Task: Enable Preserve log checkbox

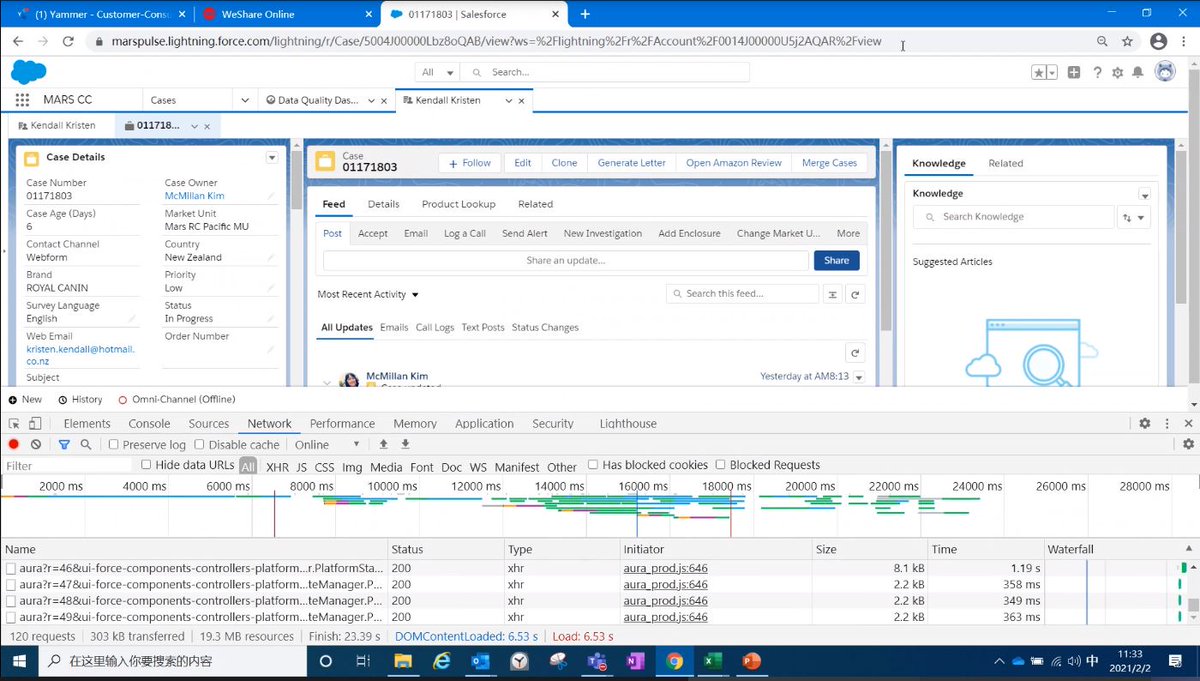Action: [113, 444]
